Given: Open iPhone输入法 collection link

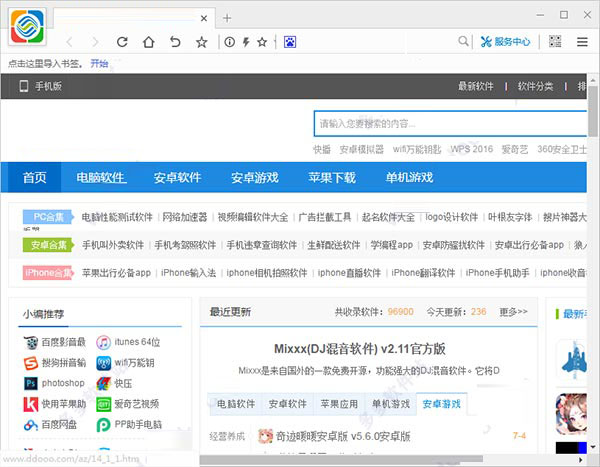Looking at the screenshot, I should coord(188,273).
